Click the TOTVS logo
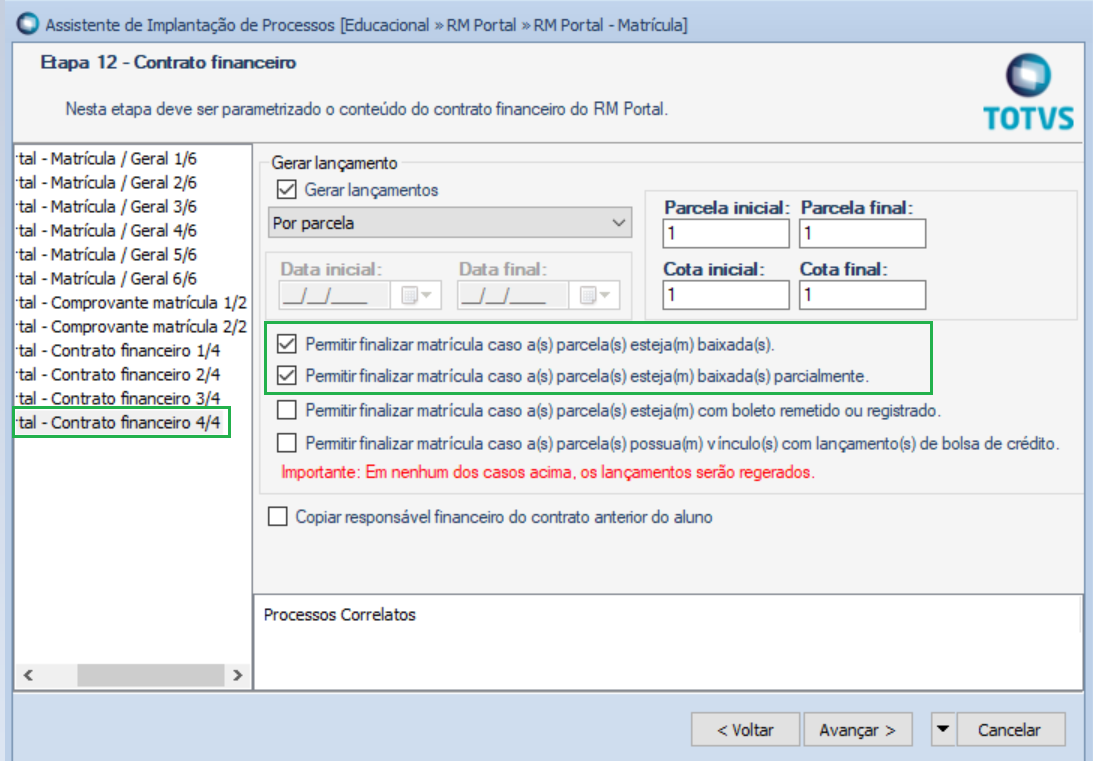This screenshot has width=1093, height=761. [x=1028, y=92]
